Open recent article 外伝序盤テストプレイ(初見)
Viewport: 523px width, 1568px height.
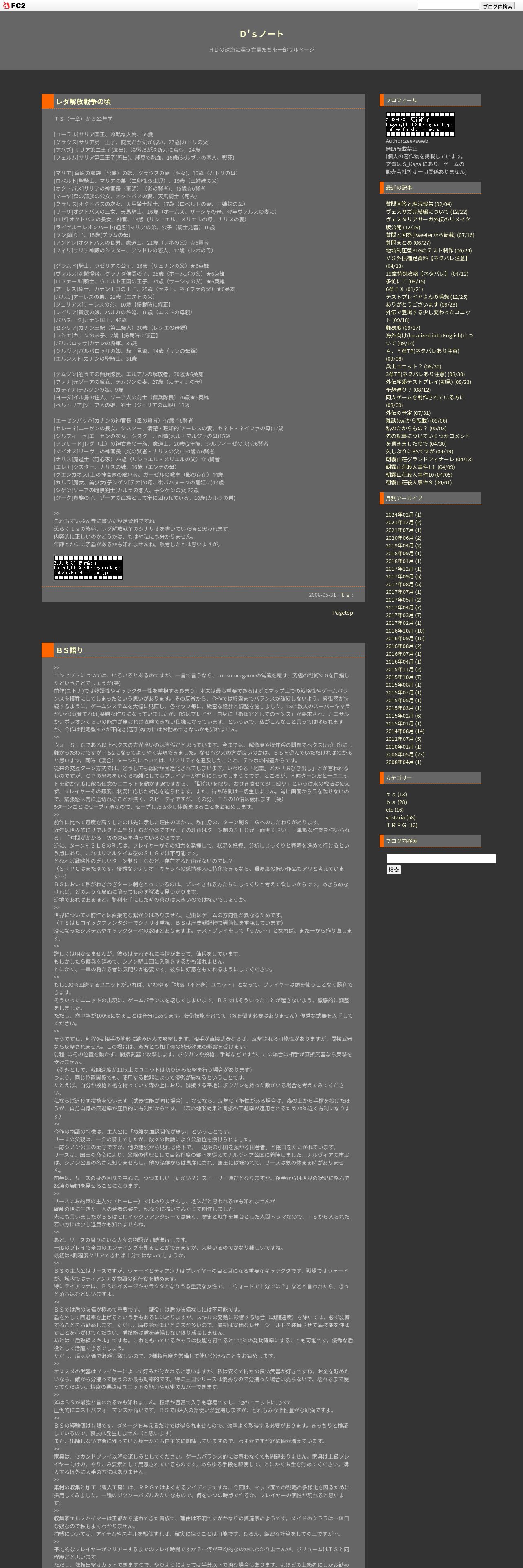click(x=428, y=382)
